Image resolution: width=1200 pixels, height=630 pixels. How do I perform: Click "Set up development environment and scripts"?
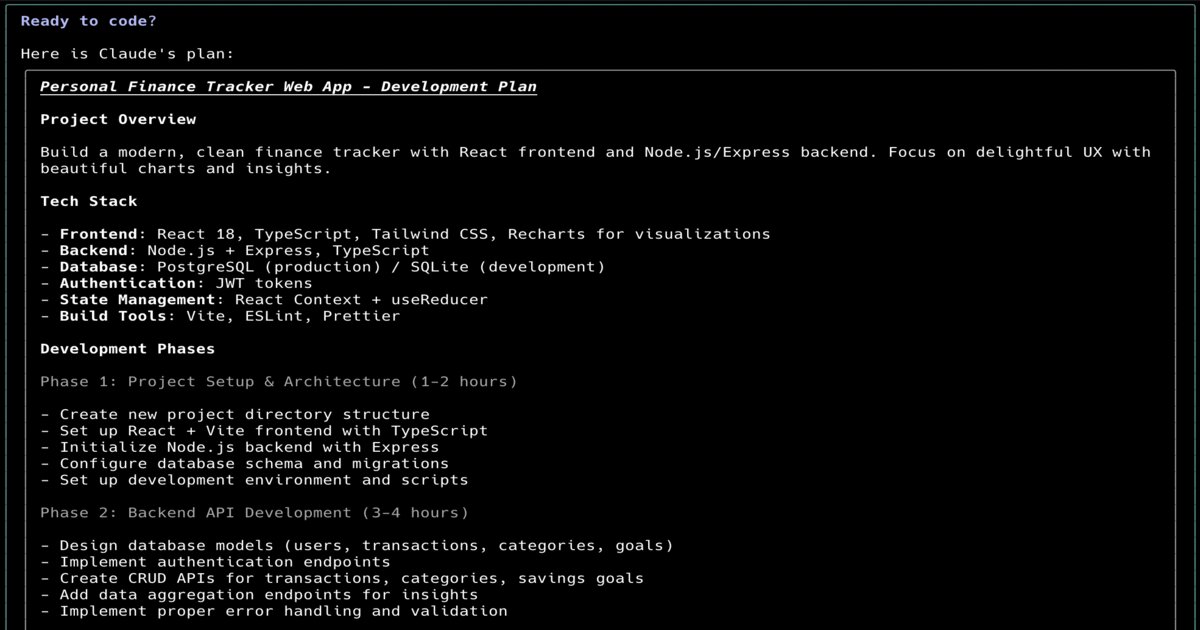tap(254, 480)
